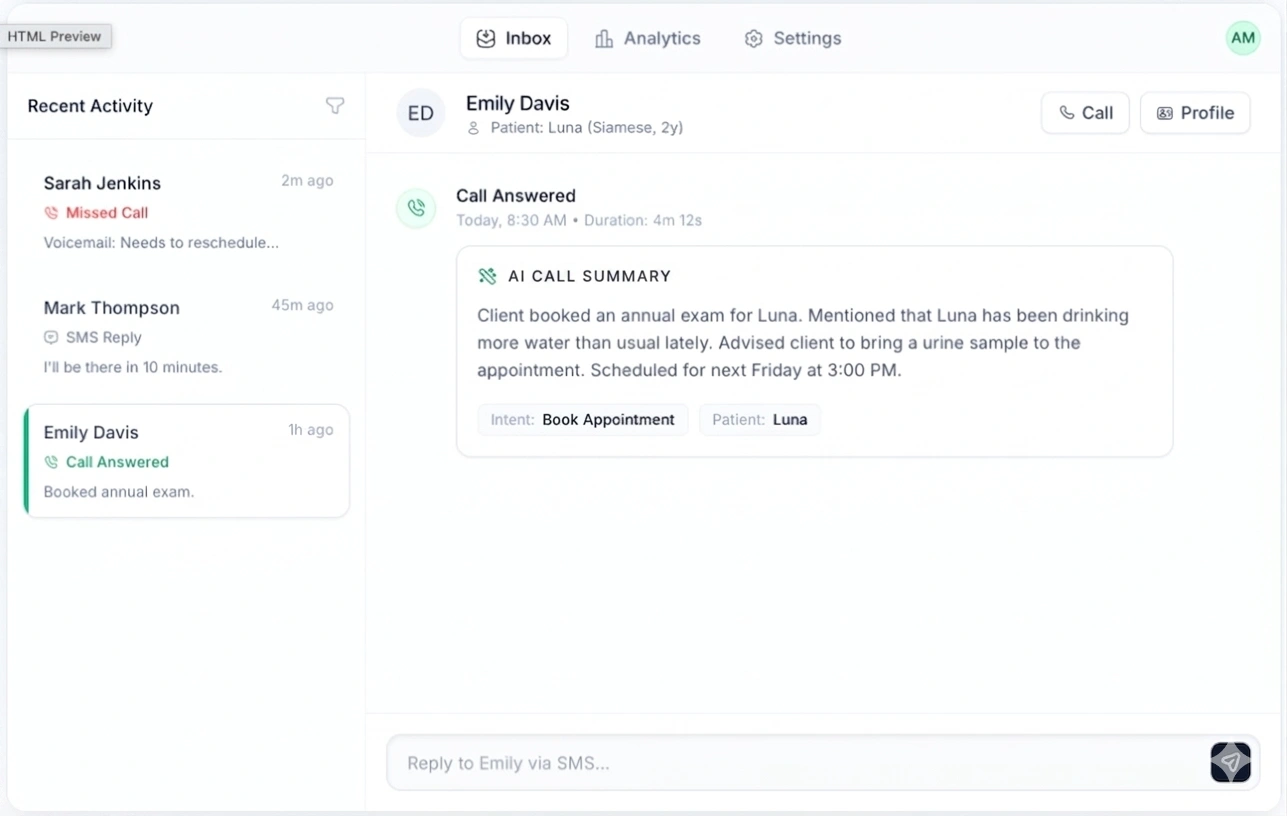Click the Patient: Luna tag
The width and height of the screenshot is (1287, 816).
tap(759, 420)
